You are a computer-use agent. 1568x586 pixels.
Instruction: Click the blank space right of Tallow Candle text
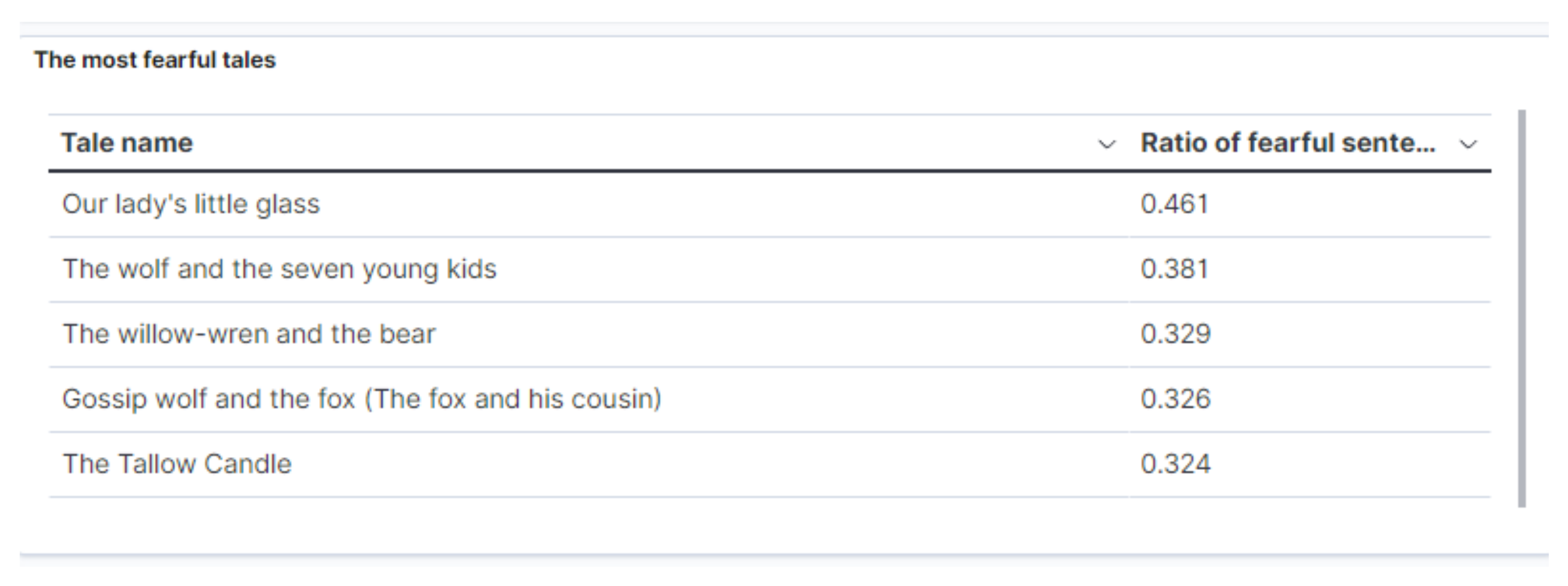point(669,464)
